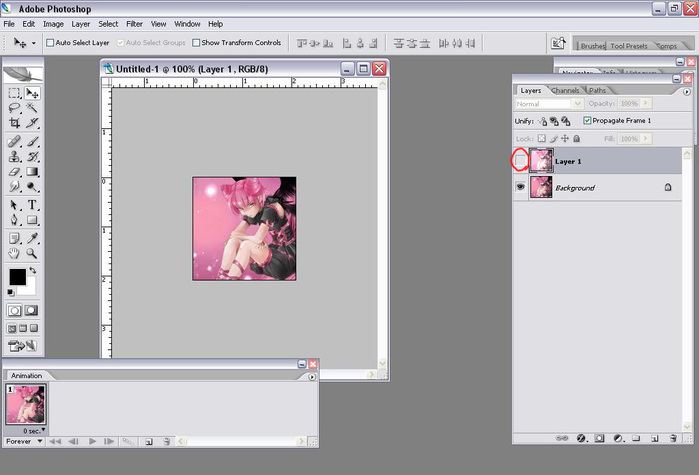
Task: Select the Zoom magnifier tool
Action: (32, 254)
